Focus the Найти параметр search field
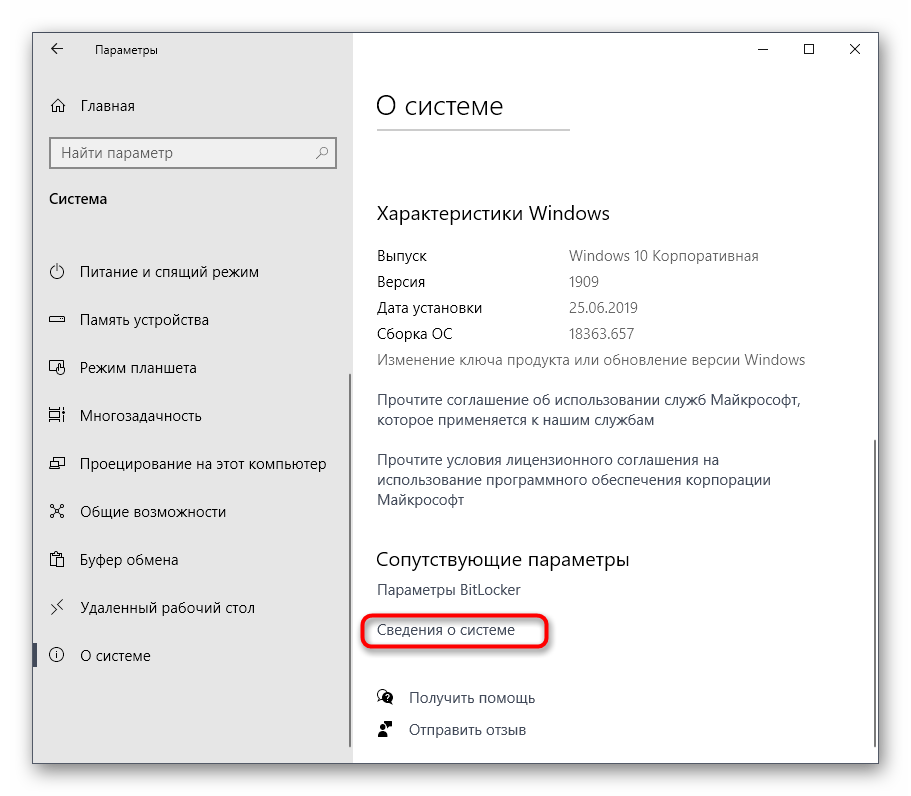This screenshot has height=796, width=911. (x=193, y=153)
